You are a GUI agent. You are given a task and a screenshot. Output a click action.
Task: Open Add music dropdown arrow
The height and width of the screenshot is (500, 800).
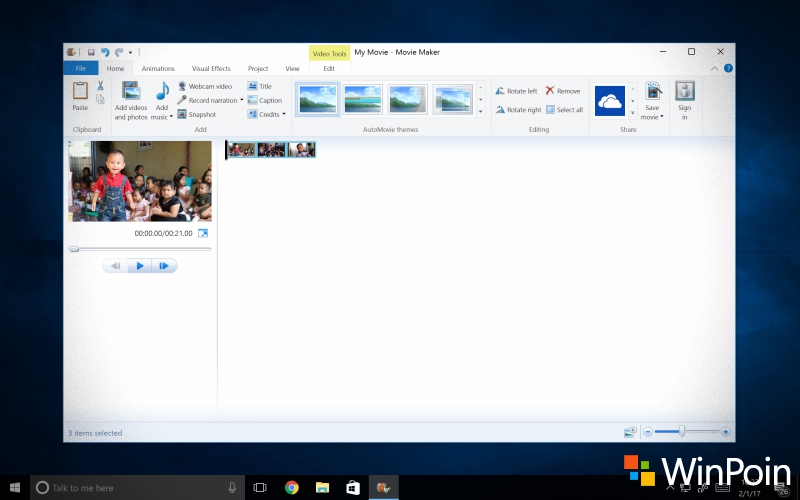tap(171, 116)
